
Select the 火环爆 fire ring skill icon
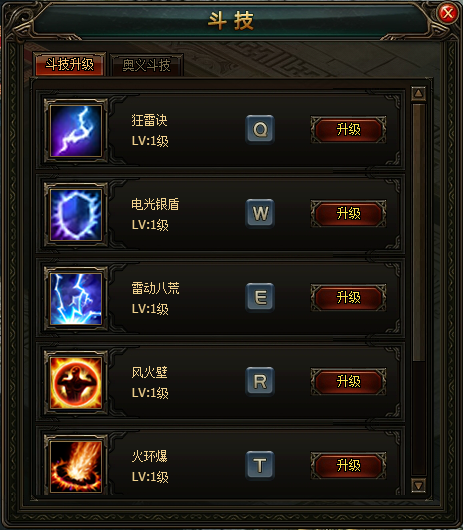[x=76, y=466]
